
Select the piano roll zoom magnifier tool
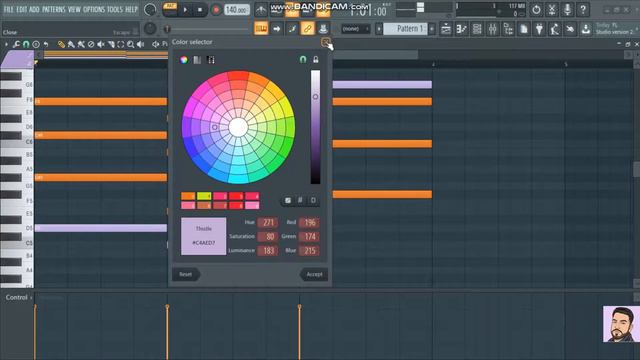[x=131, y=44]
